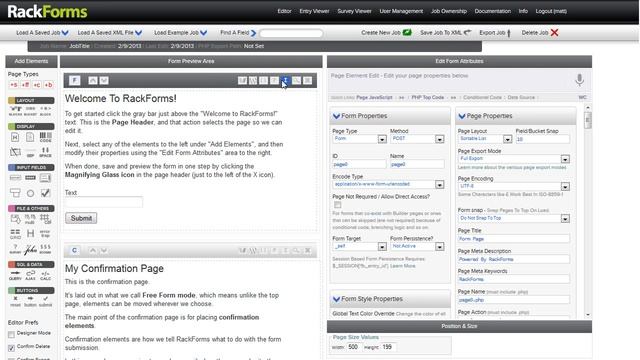
Task: Click Save Job To XML
Action: pos(445,33)
